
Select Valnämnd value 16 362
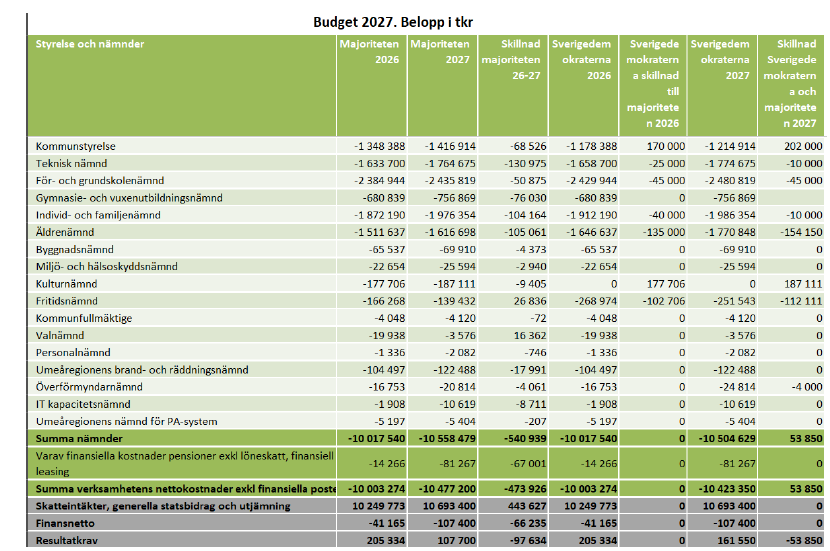click(x=530, y=335)
